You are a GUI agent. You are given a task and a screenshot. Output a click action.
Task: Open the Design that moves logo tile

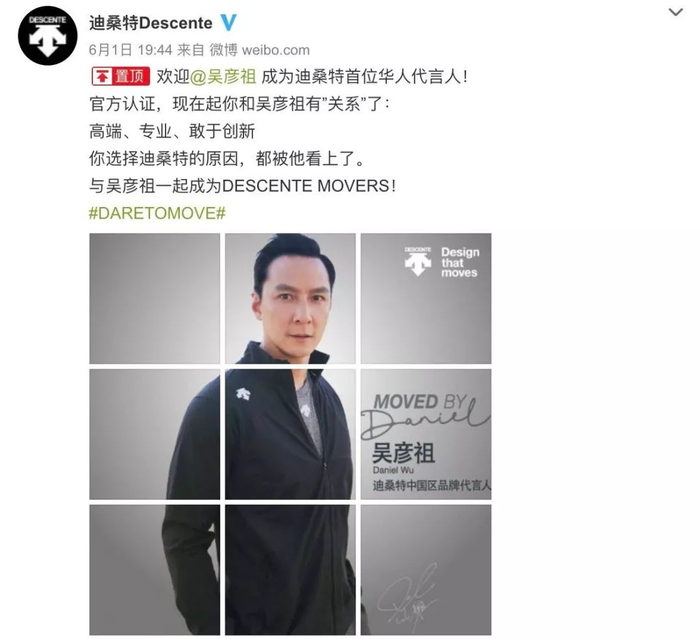click(x=426, y=298)
